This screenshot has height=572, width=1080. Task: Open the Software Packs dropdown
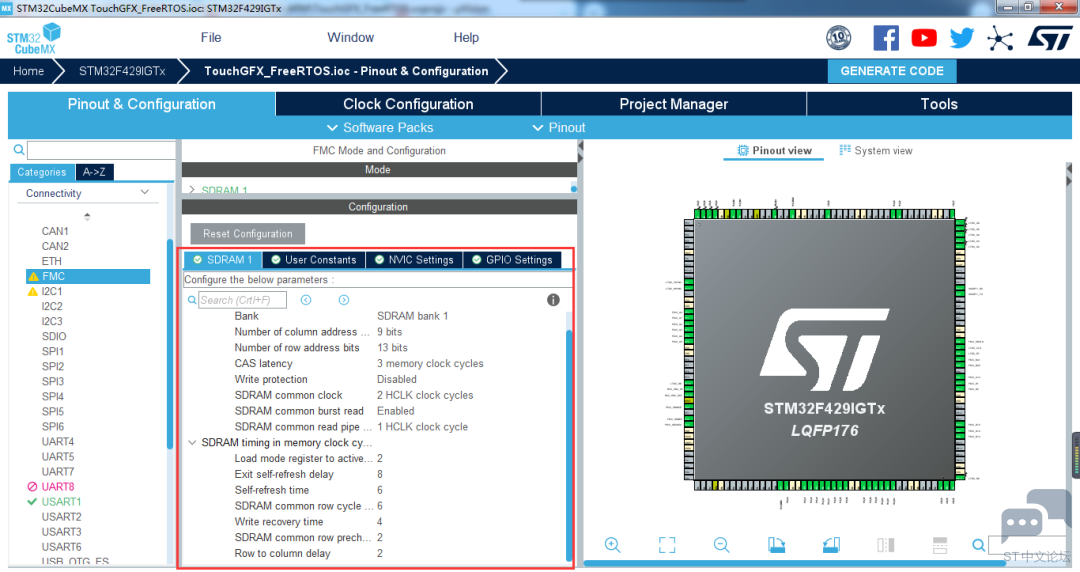[380, 128]
